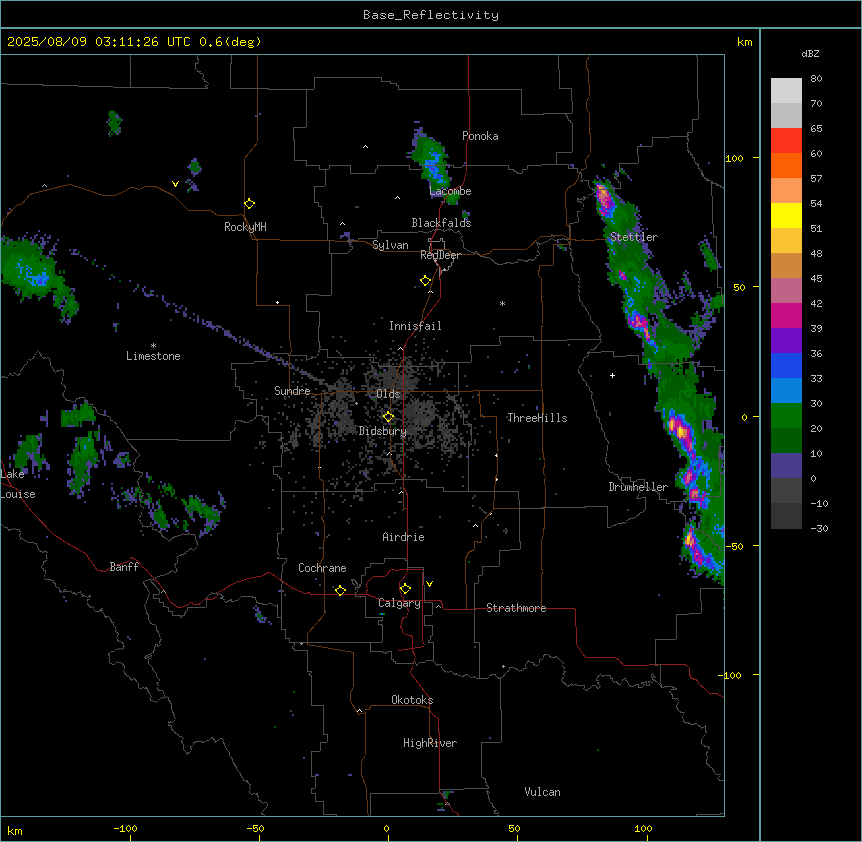Click the Strathmore label
The image size is (862, 842).
click(x=516, y=608)
